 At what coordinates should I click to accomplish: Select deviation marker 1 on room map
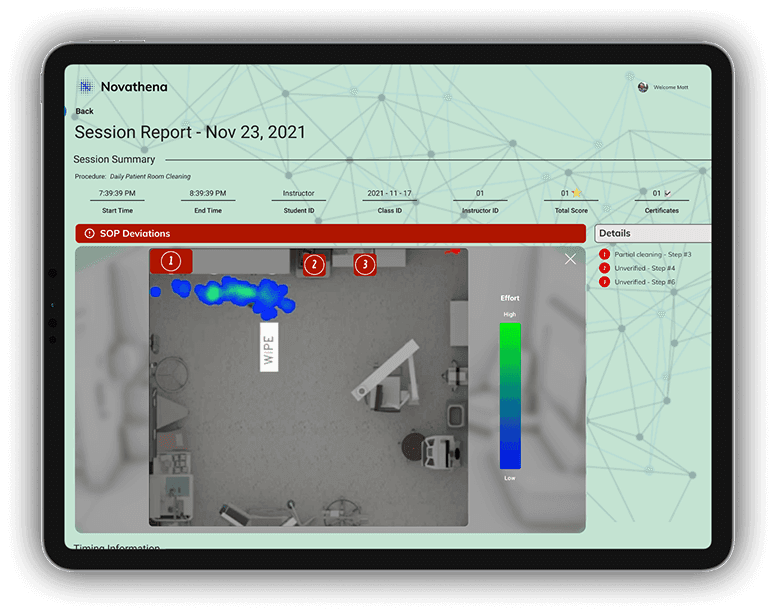click(171, 261)
